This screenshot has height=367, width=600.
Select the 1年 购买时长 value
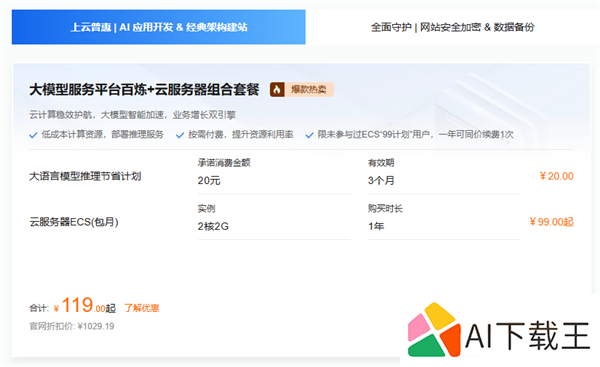[x=376, y=227]
